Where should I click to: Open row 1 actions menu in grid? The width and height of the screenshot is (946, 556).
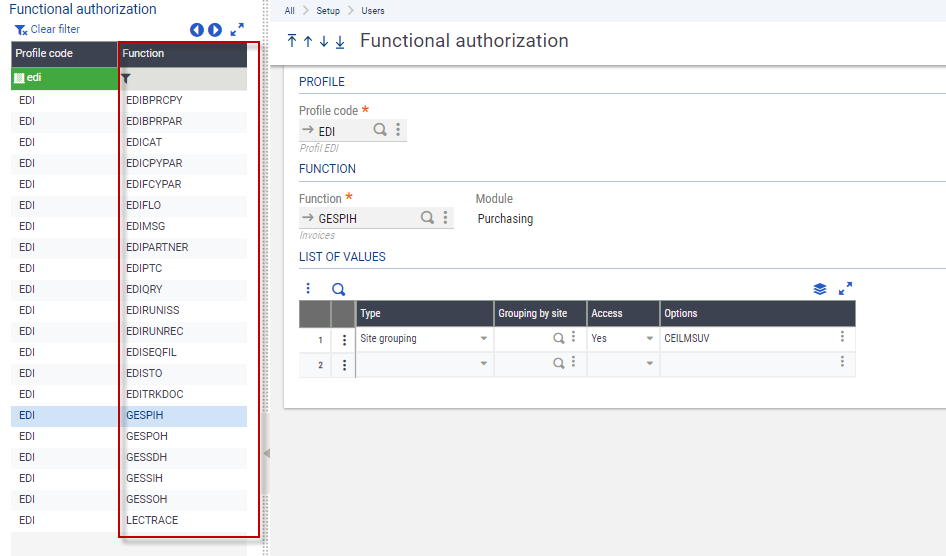coord(344,339)
